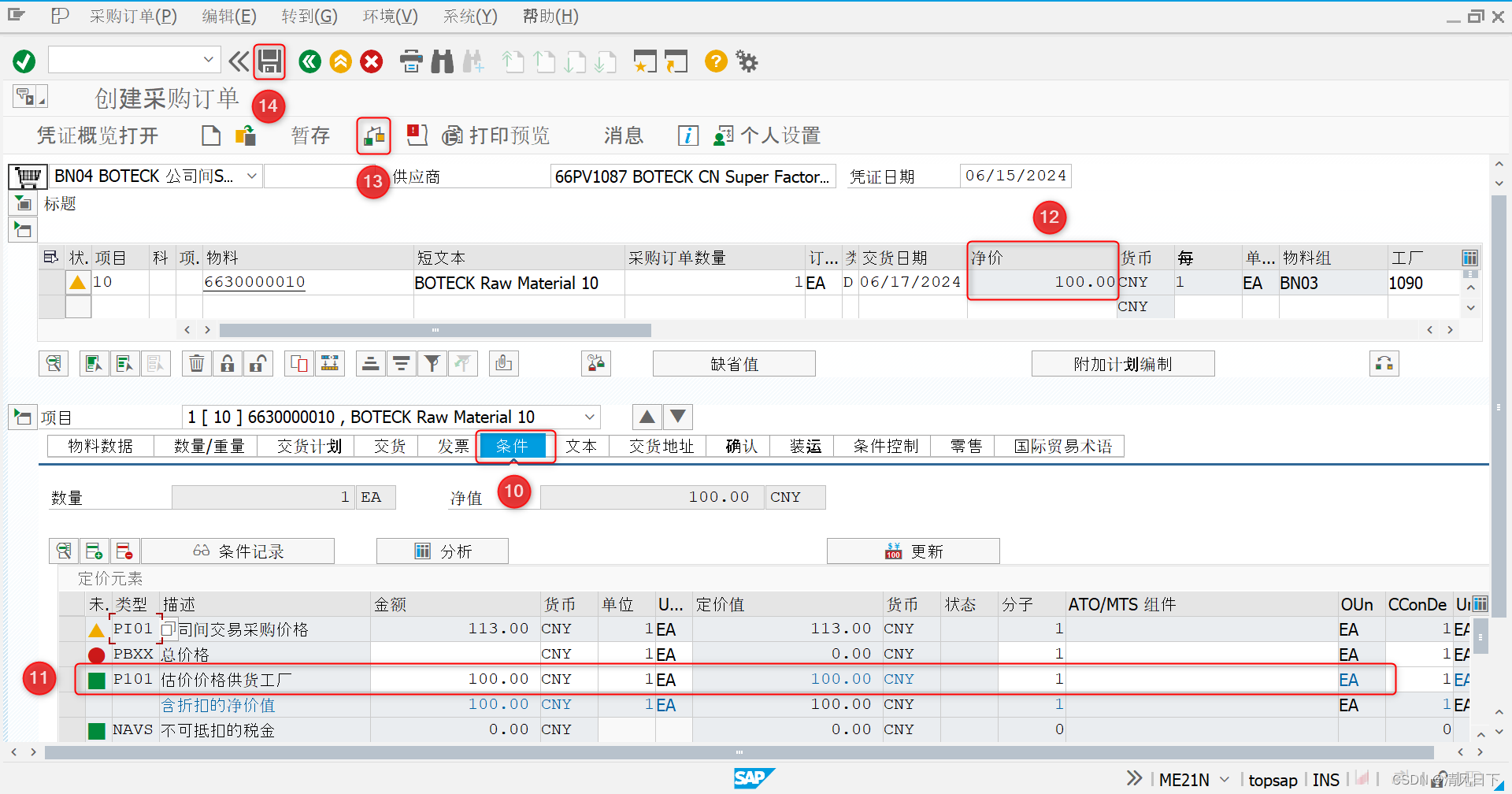This screenshot has height=794, width=1512.
Task: Open the 转到(G) menu
Action: 309,16
